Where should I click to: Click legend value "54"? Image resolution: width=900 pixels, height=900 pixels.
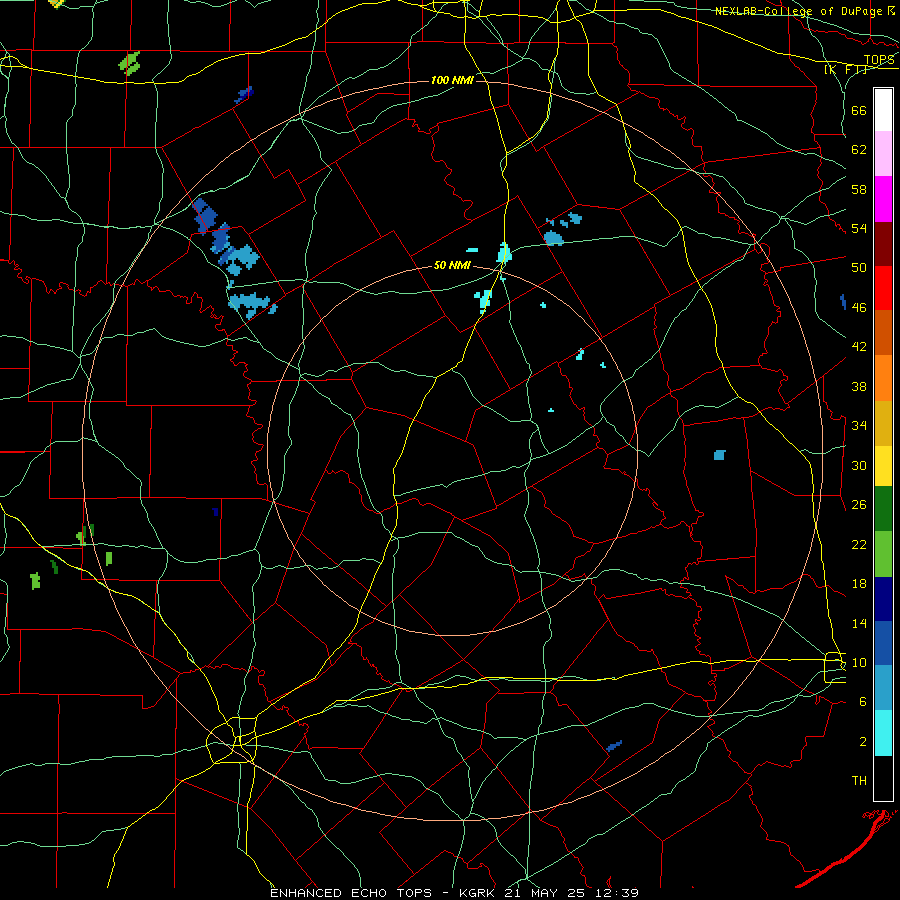(x=859, y=228)
